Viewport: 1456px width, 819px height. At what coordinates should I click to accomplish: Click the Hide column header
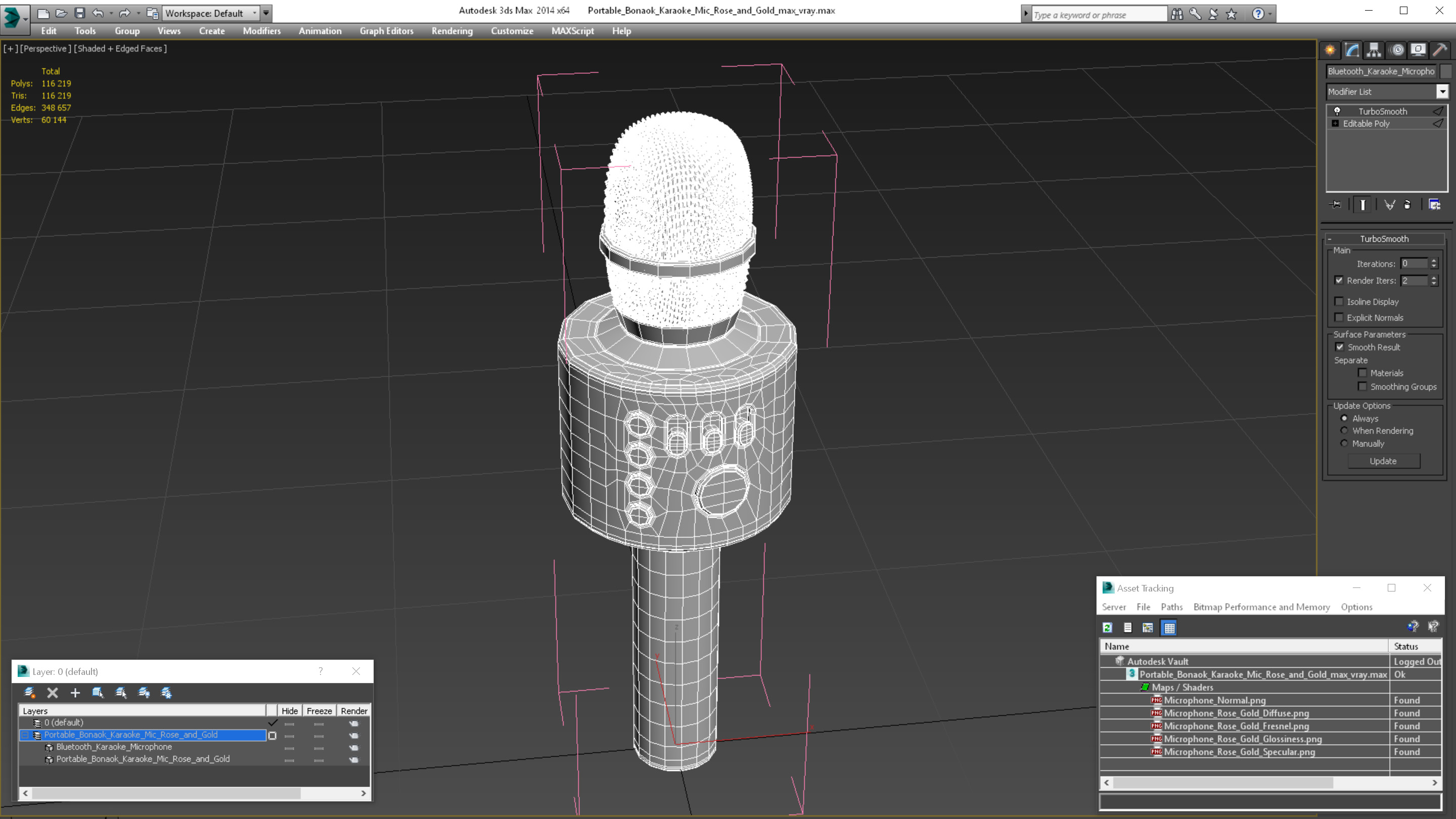[289, 711]
